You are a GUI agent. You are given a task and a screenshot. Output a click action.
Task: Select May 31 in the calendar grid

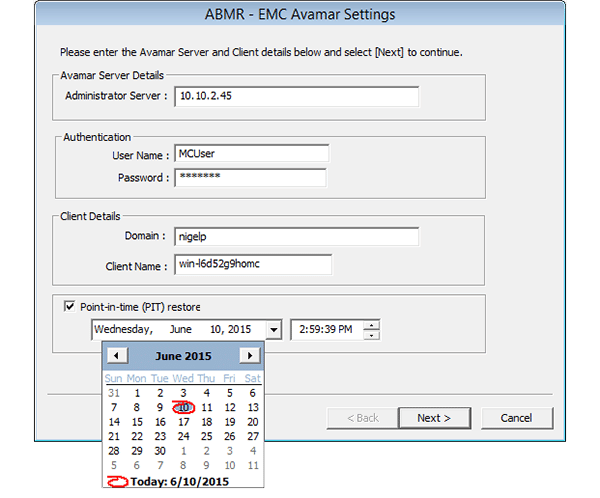[x=114, y=393]
